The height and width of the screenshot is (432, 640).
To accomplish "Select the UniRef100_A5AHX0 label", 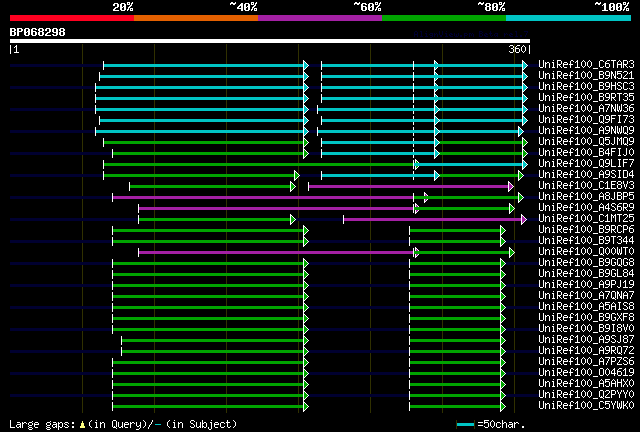I will [x=586, y=384].
